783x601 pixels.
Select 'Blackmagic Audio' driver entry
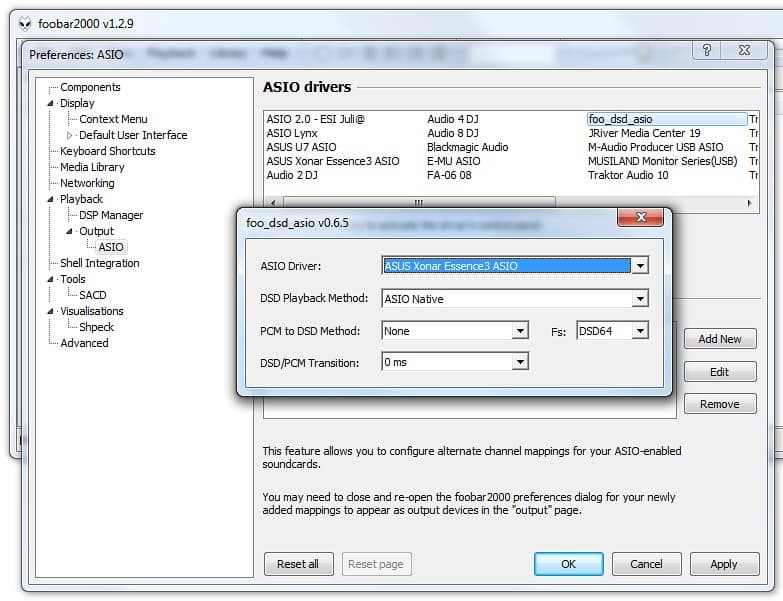pos(468,147)
